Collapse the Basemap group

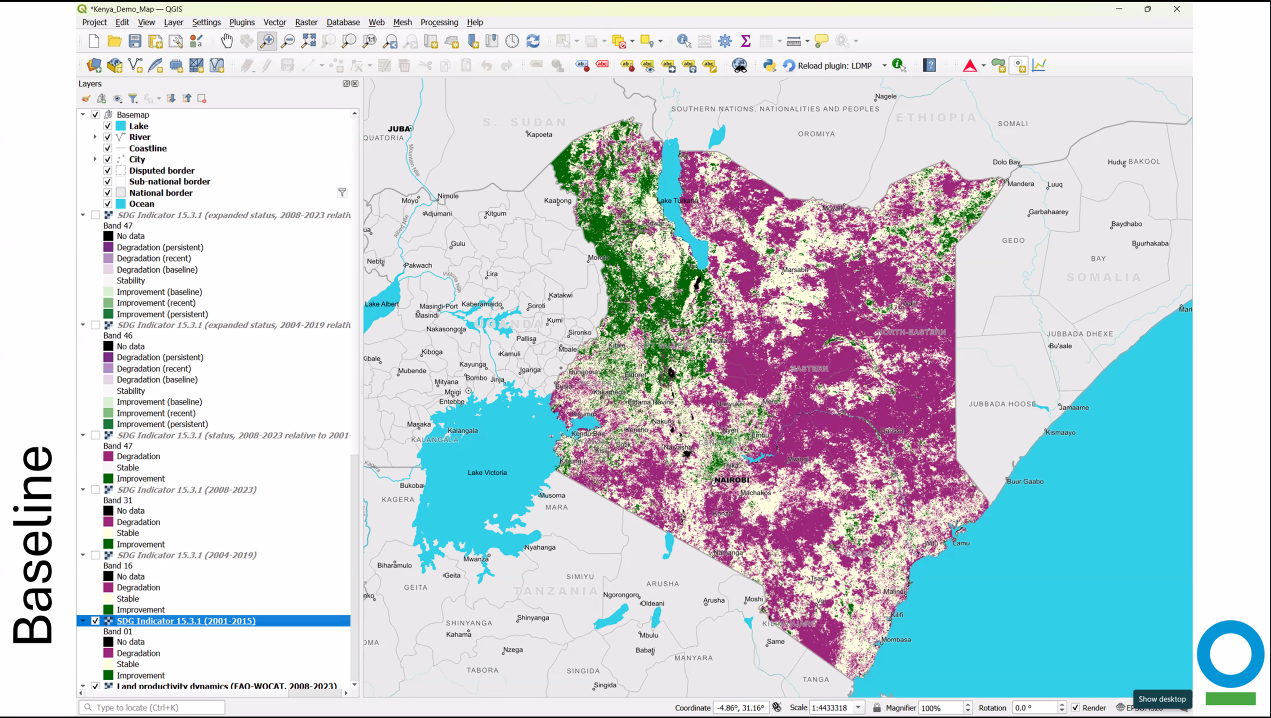click(83, 115)
